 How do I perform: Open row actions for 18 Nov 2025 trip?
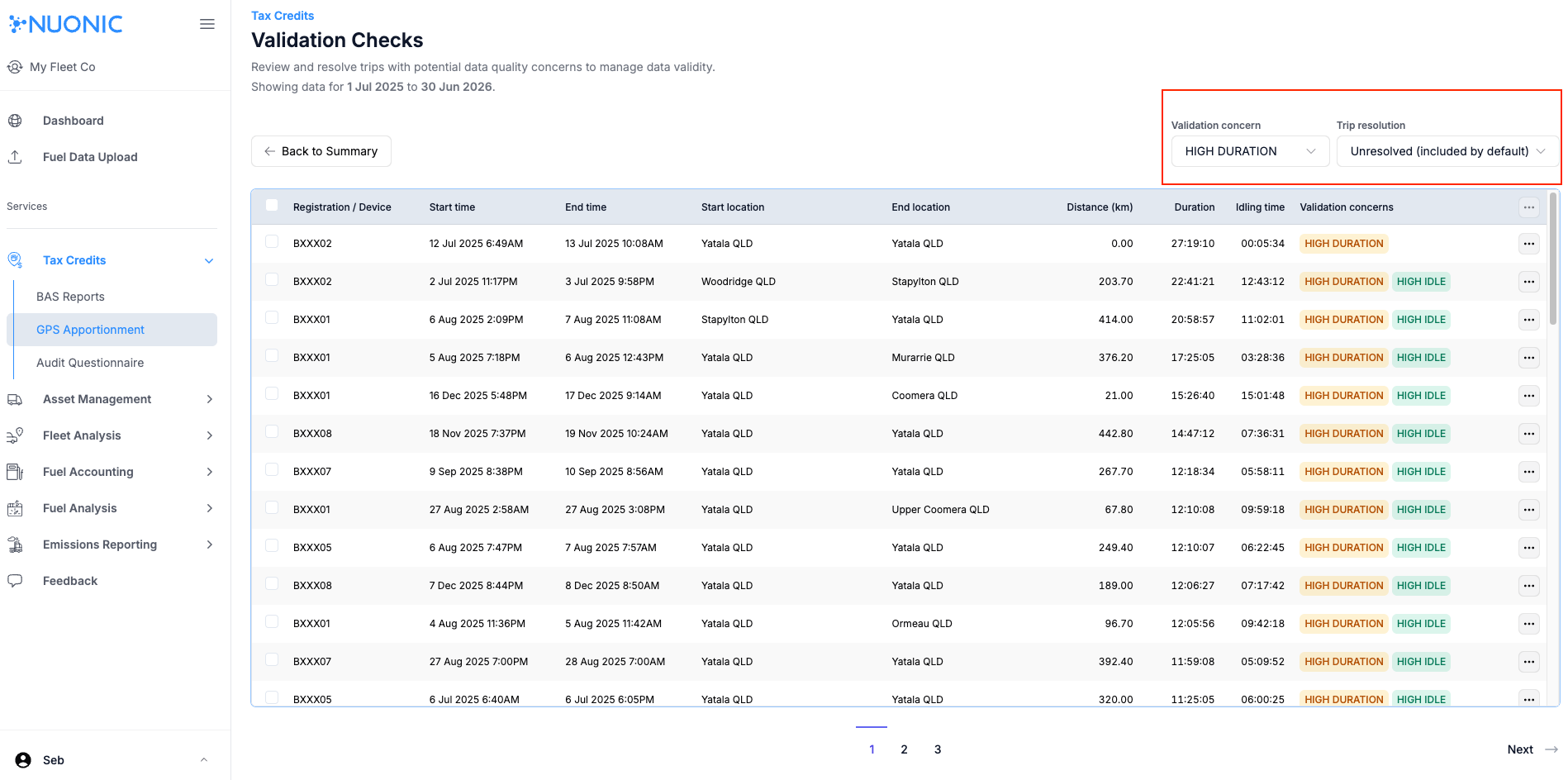pos(1529,434)
